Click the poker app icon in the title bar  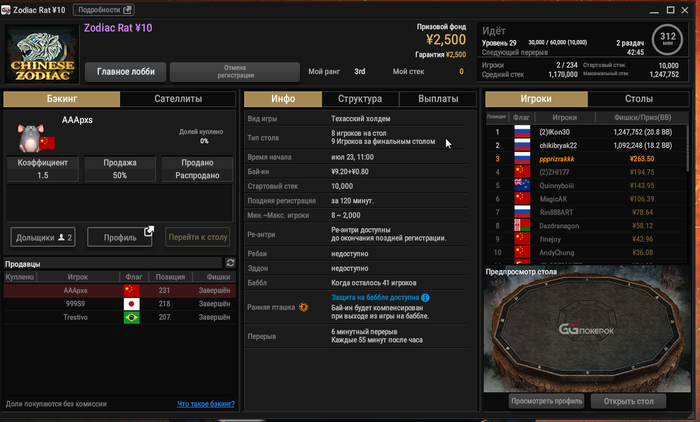pyautogui.click(x=6, y=10)
